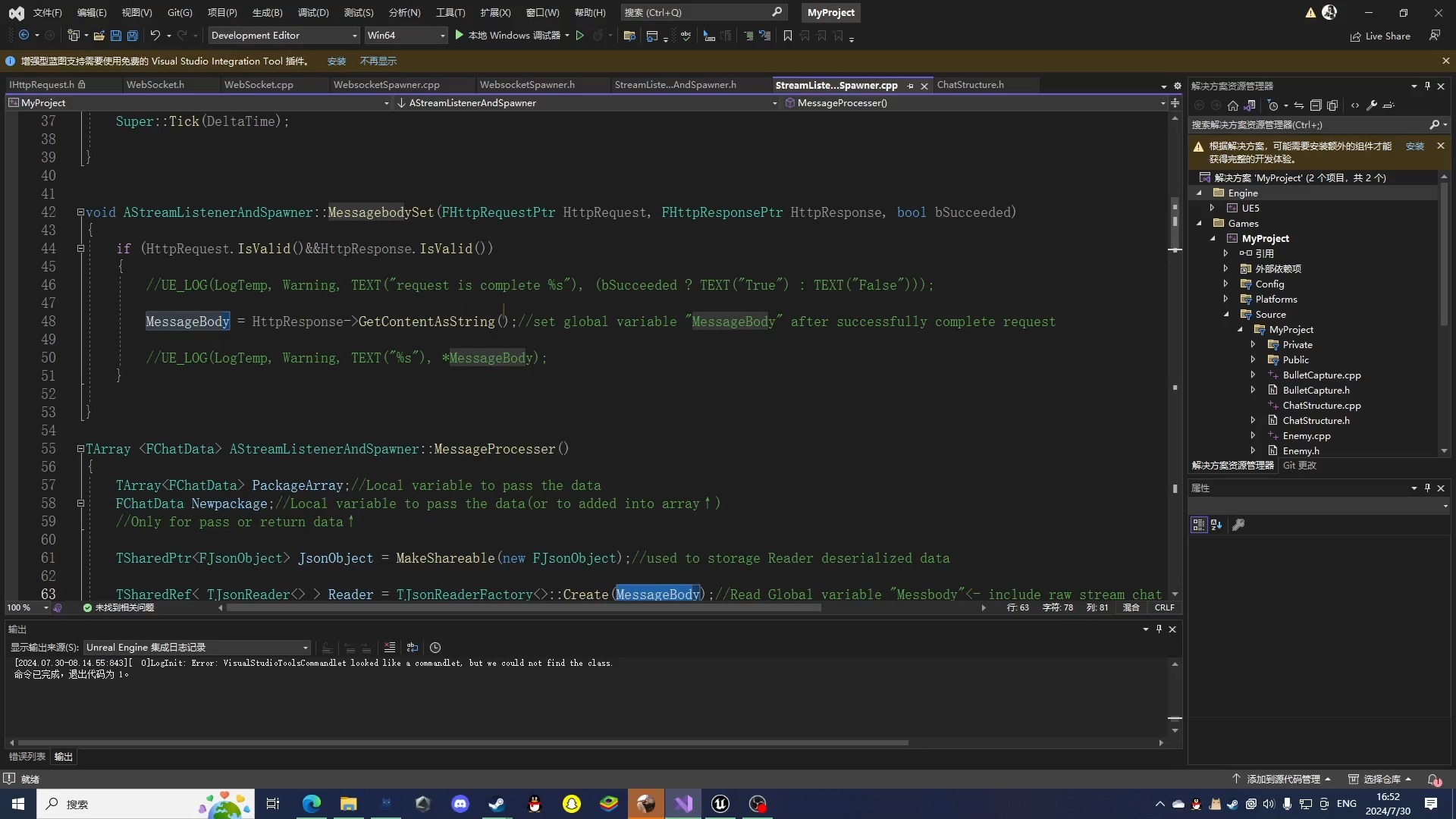Click the top search box 搜索 (Ctrl+Q)
This screenshot has height=819, width=1456.
coord(703,12)
